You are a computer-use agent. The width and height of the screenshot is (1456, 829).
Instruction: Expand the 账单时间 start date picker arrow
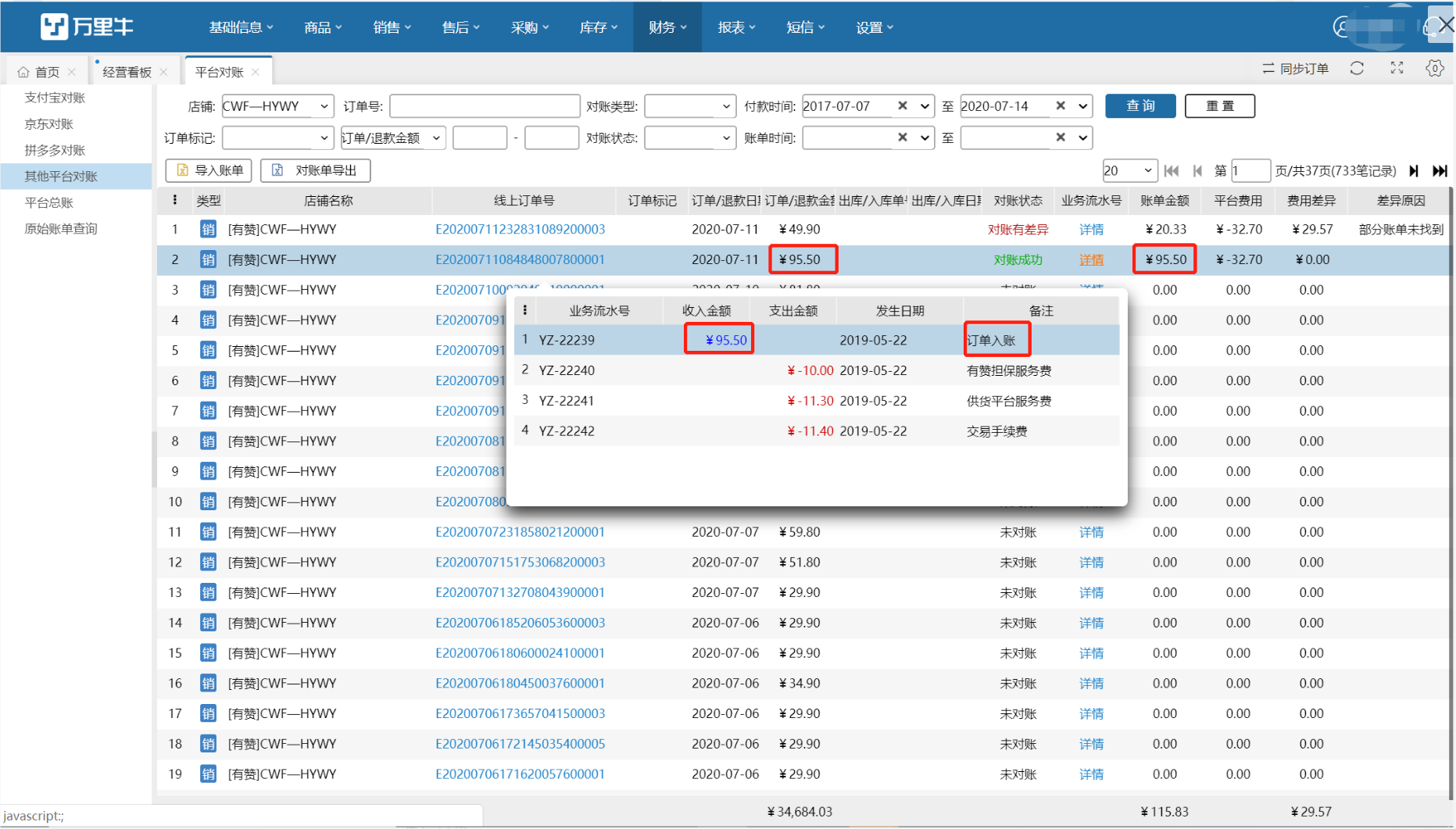925,138
